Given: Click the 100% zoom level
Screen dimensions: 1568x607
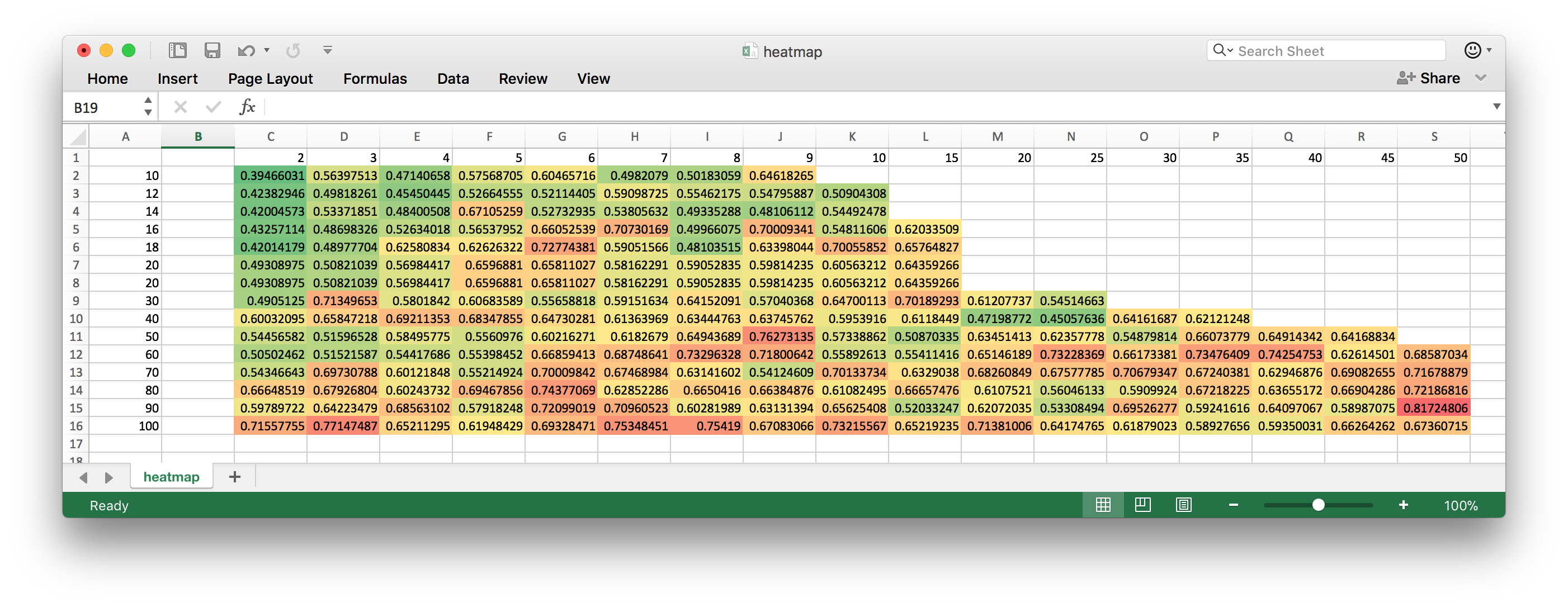Looking at the screenshot, I should point(1460,506).
